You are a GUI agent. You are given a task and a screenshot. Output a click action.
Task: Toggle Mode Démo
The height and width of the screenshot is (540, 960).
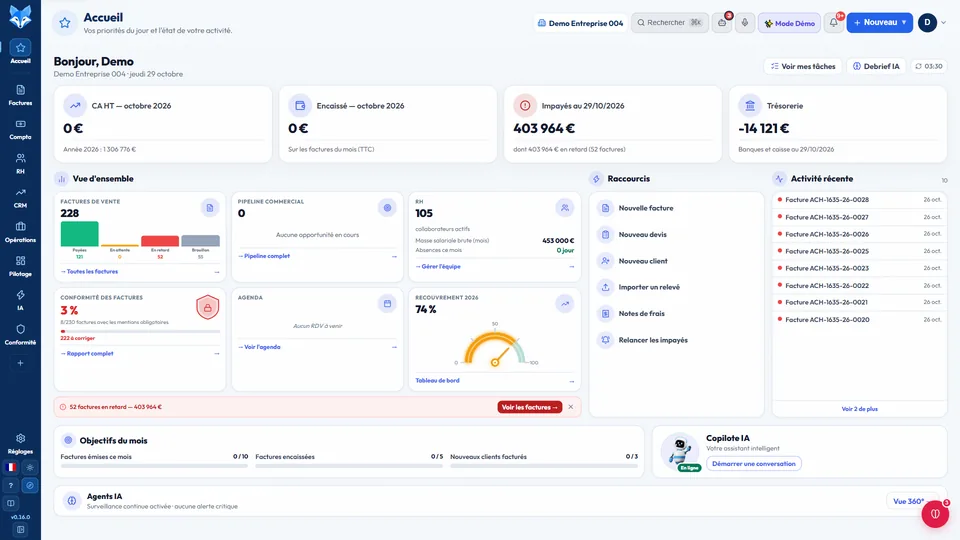pos(789,23)
